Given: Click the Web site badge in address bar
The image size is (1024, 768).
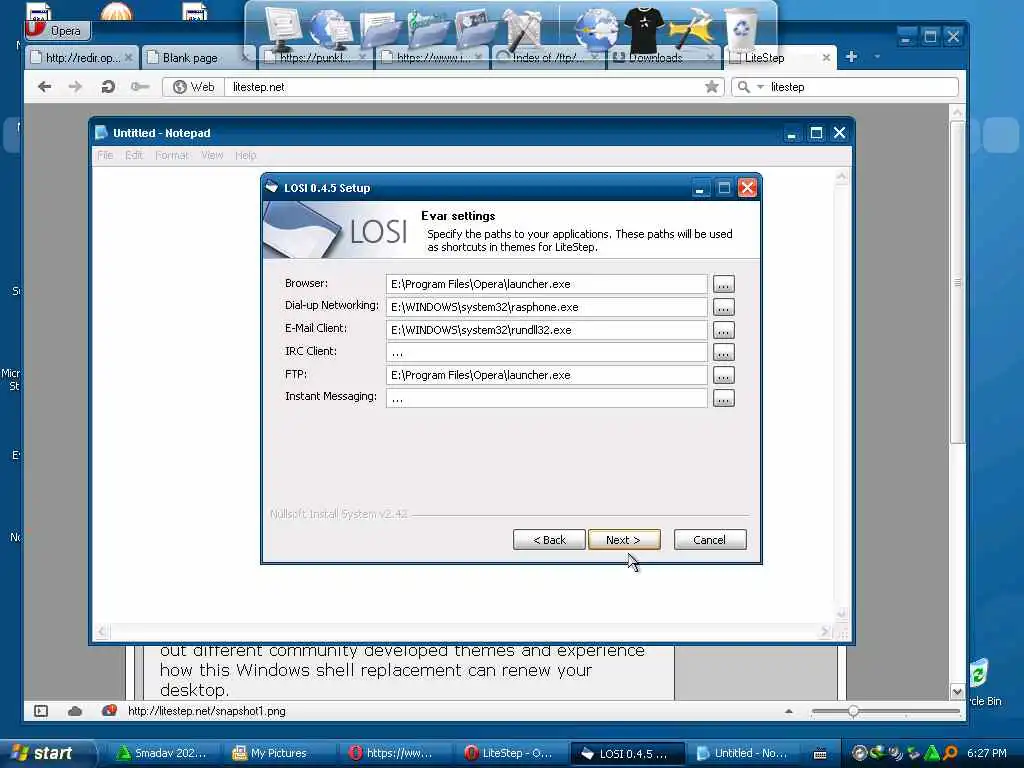Looking at the screenshot, I should pos(193,87).
